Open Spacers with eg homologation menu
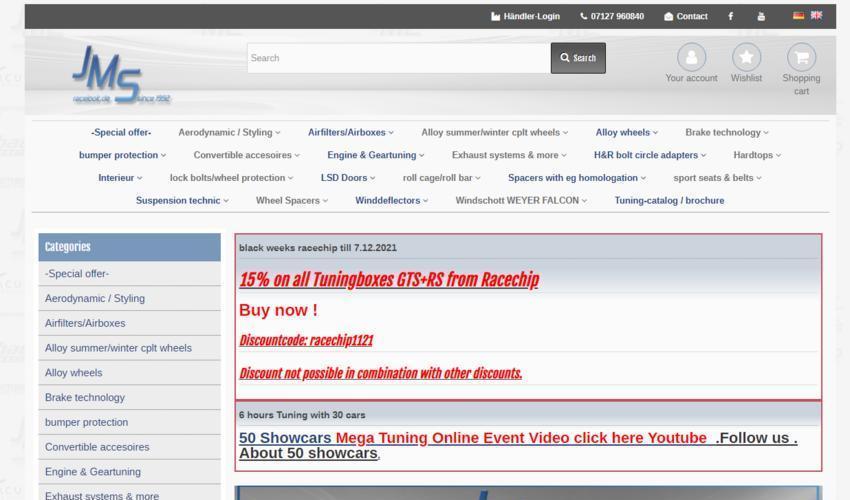Image resolution: width=850 pixels, height=500 pixels. click(577, 178)
